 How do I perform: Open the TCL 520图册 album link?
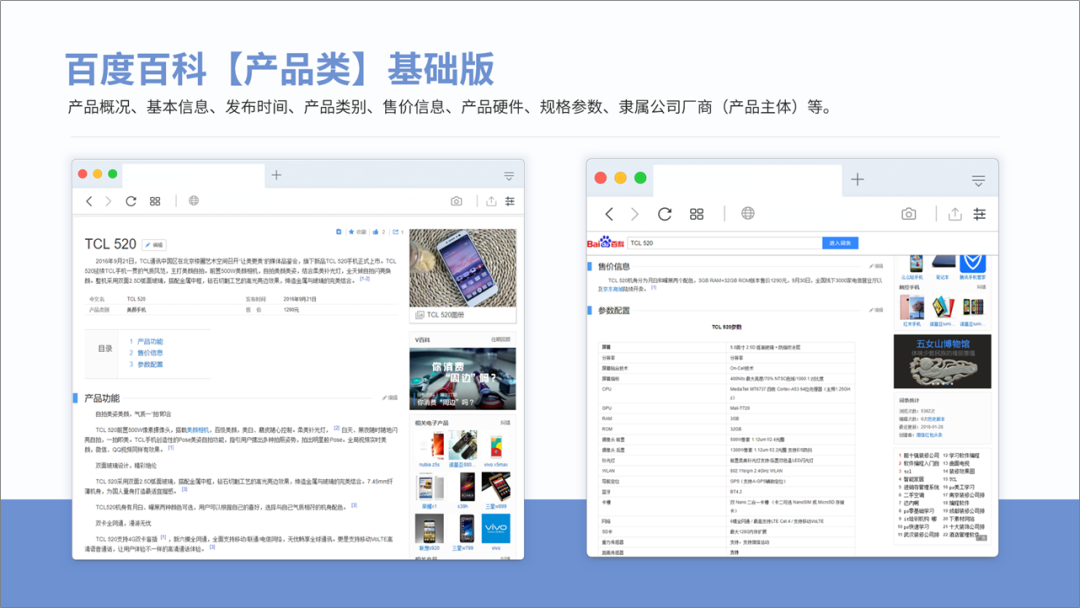point(445,315)
